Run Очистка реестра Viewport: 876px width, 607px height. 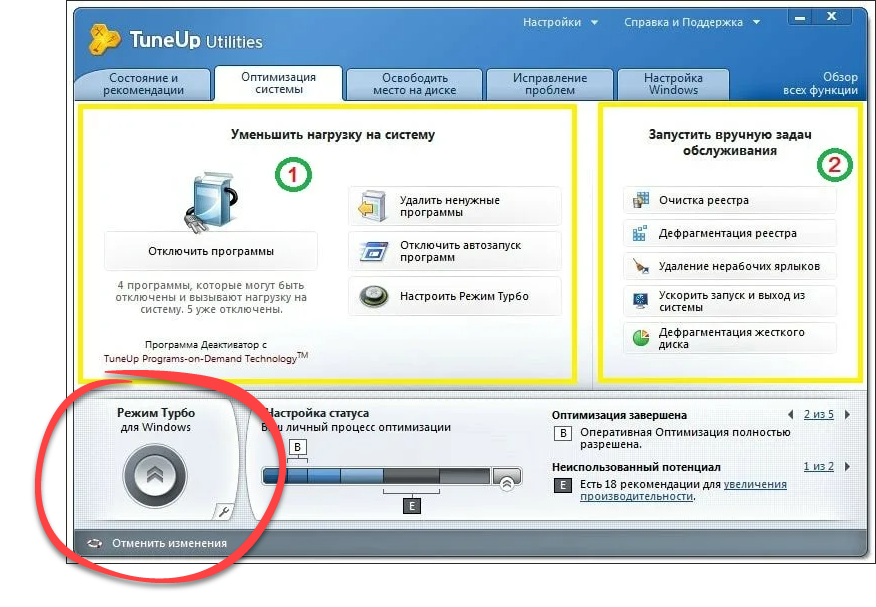point(730,200)
